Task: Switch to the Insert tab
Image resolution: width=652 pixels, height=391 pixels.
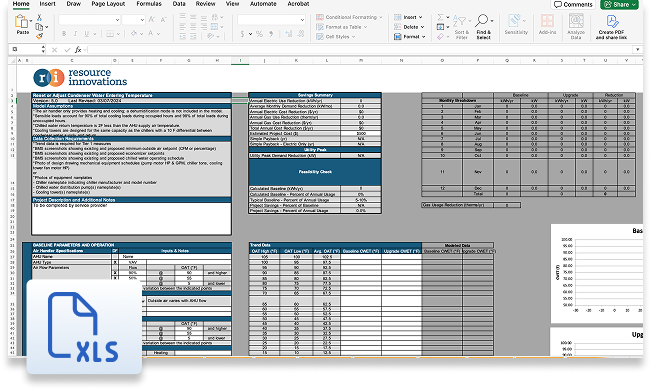Action: 47,4
